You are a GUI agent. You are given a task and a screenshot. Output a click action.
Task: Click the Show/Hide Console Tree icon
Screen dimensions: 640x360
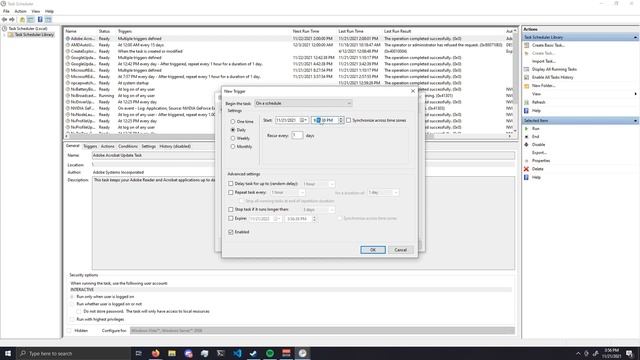click(x=31, y=20)
